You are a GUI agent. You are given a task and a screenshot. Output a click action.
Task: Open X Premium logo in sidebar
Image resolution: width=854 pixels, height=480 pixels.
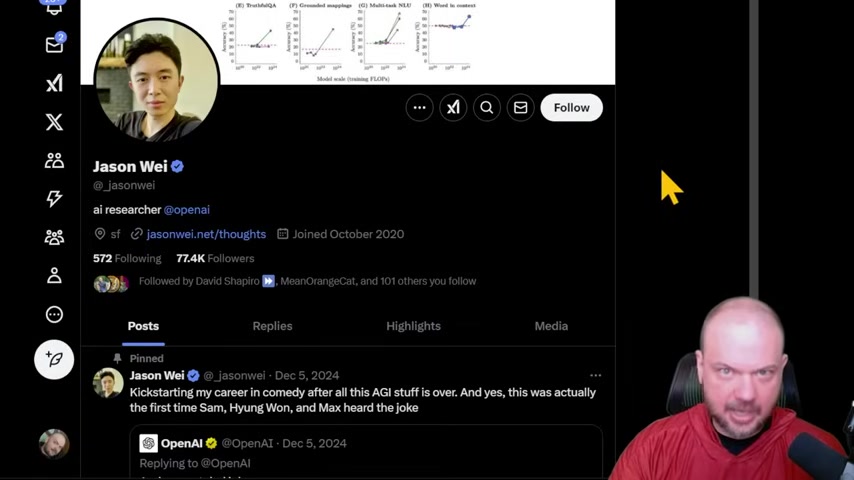(x=54, y=122)
